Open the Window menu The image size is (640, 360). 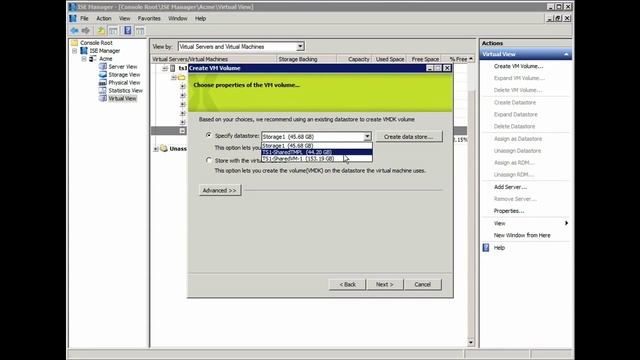click(x=178, y=18)
